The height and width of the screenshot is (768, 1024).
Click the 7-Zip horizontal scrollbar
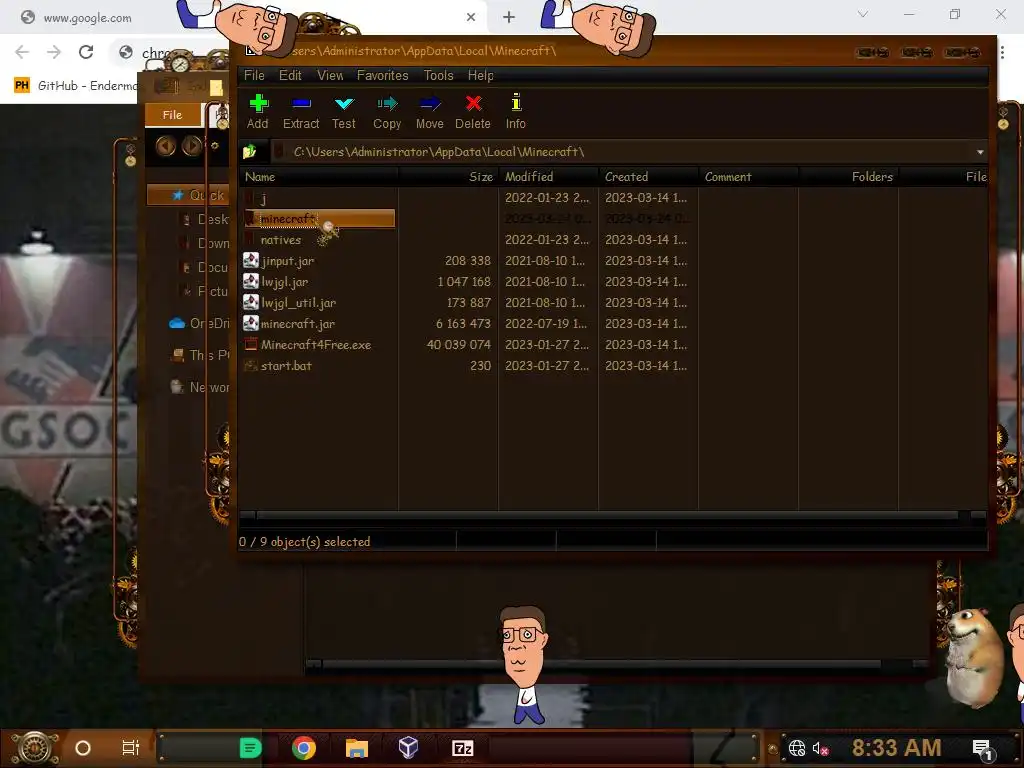coord(607,516)
